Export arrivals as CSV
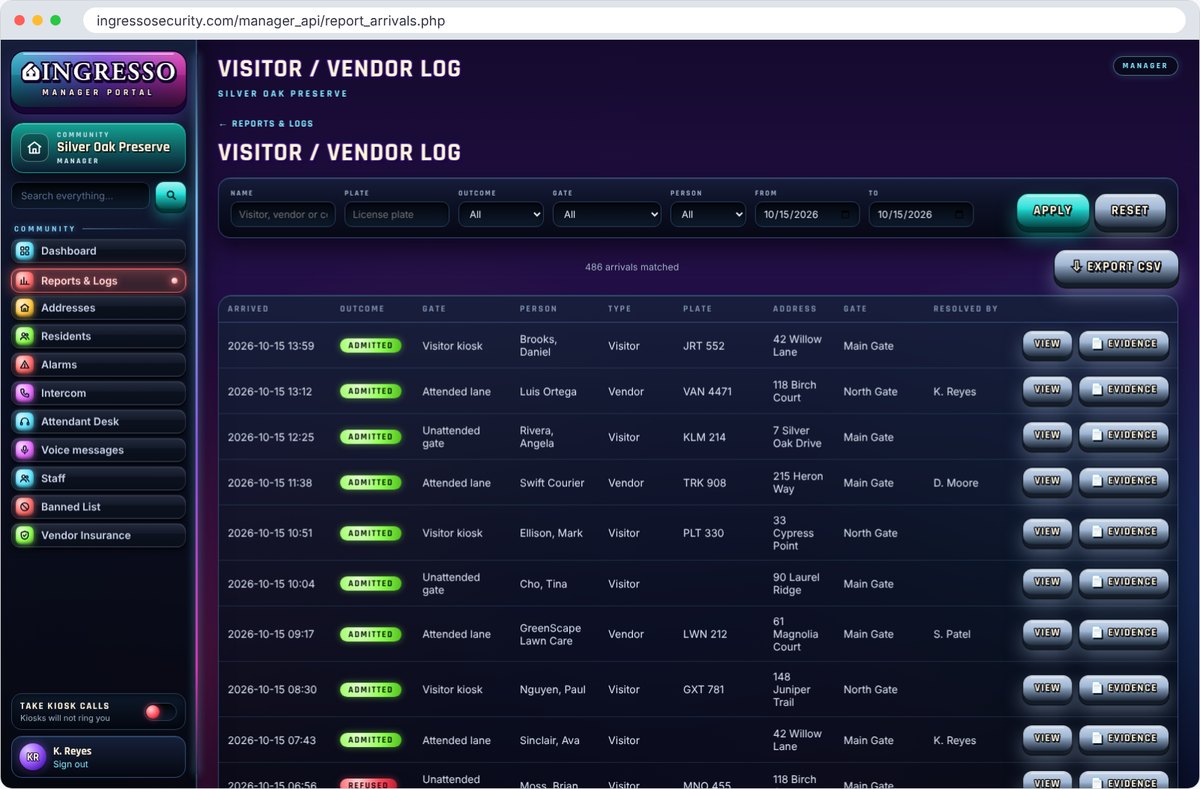1200x789 pixels. pyautogui.click(x=1116, y=267)
